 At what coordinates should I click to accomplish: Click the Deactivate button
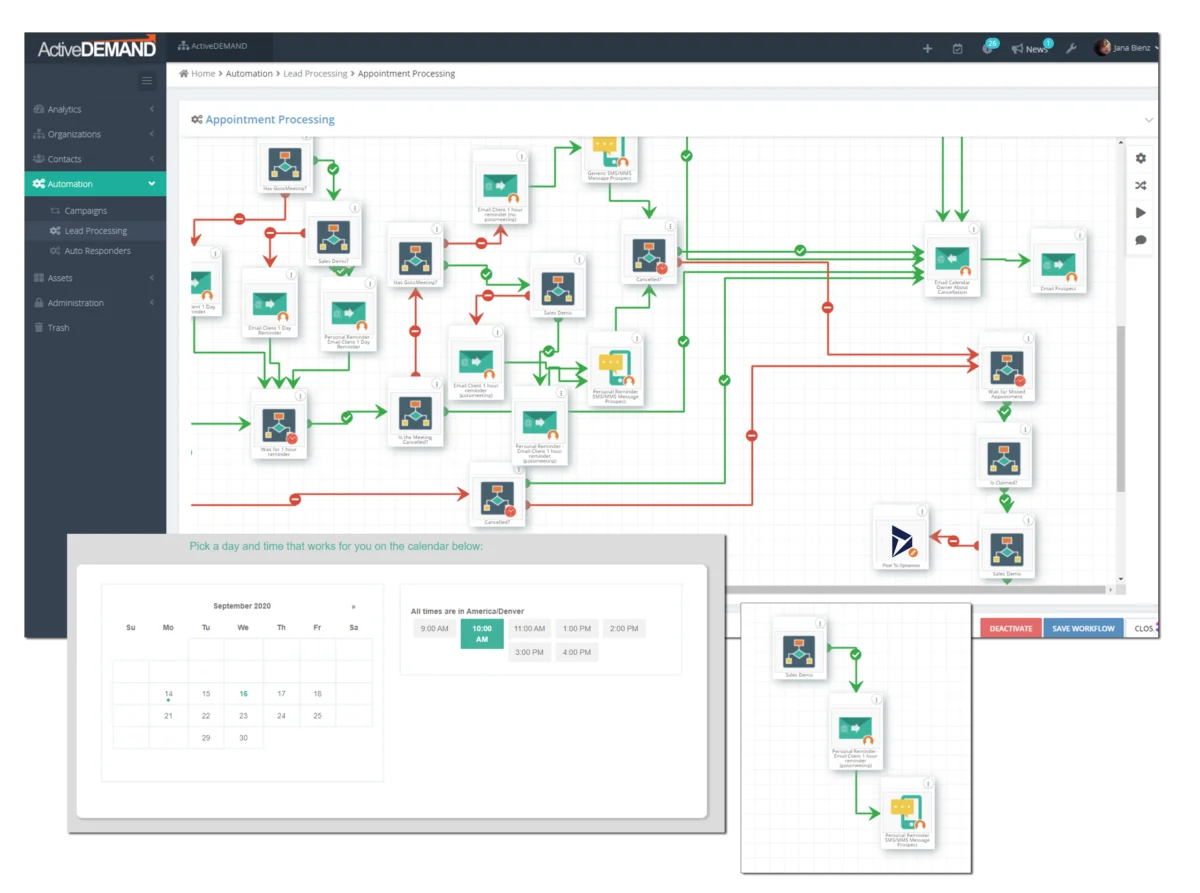(1011, 629)
